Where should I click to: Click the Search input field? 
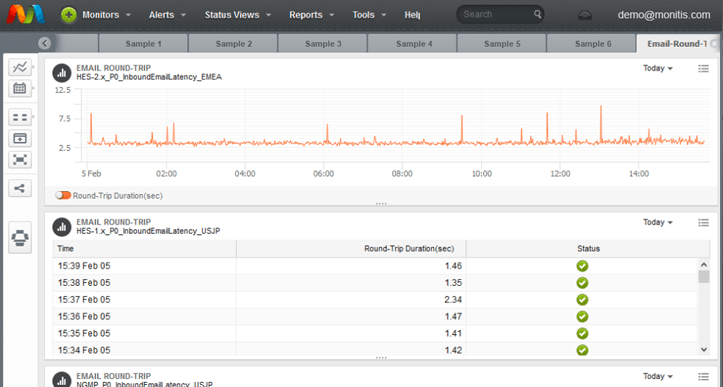click(x=497, y=14)
